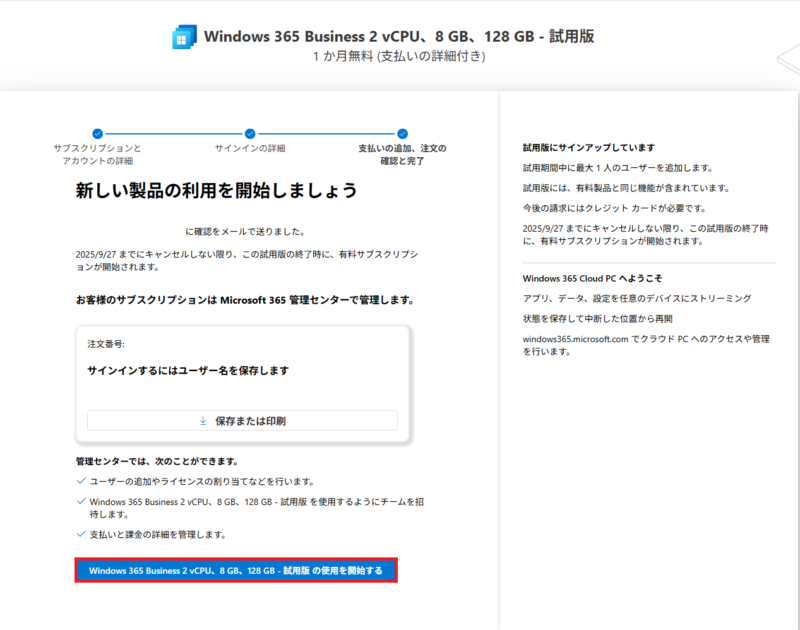Click 試用期間中に最大 1 人のユーザーを追加します text
The height and width of the screenshot is (630, 800).
coord(618,168)
